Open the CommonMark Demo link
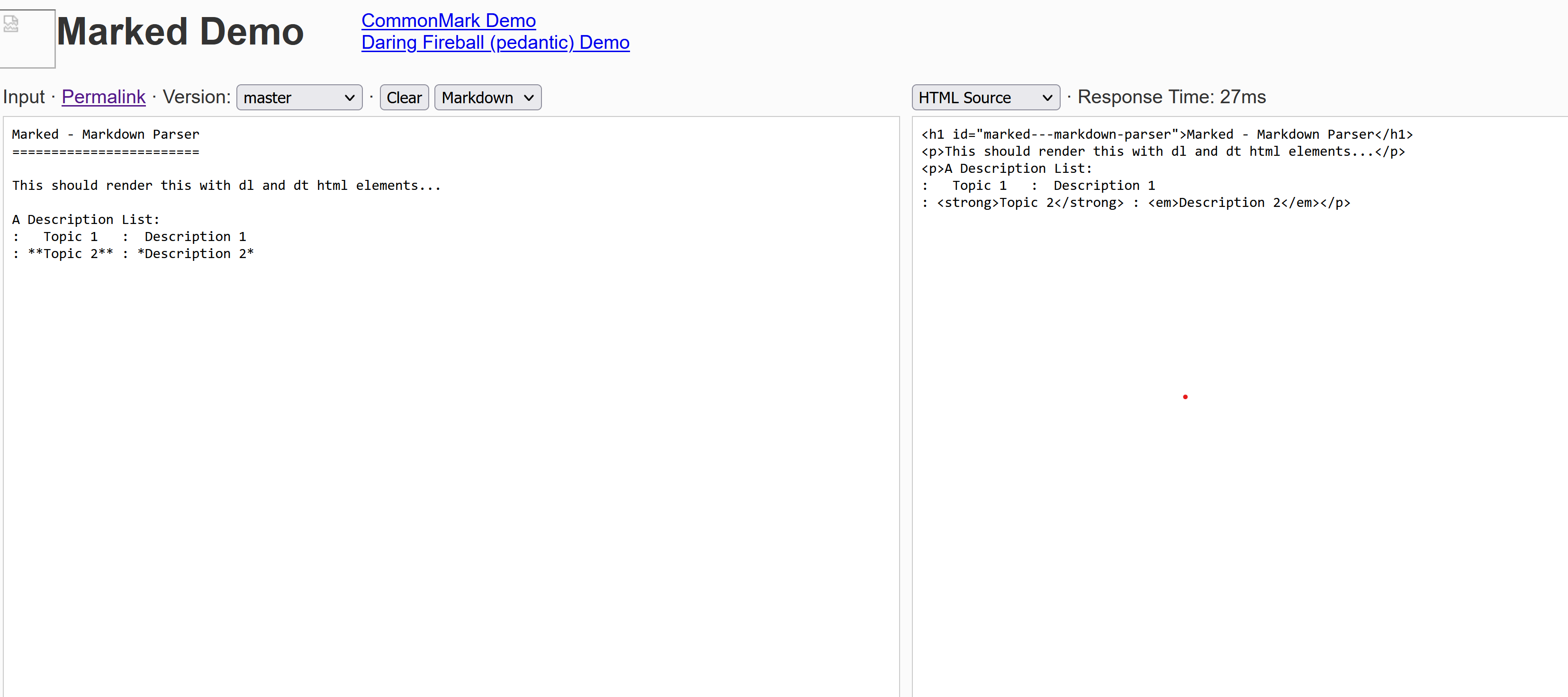Image resolution: width=1568 pixels, height=697 pixels. [448, 20]
